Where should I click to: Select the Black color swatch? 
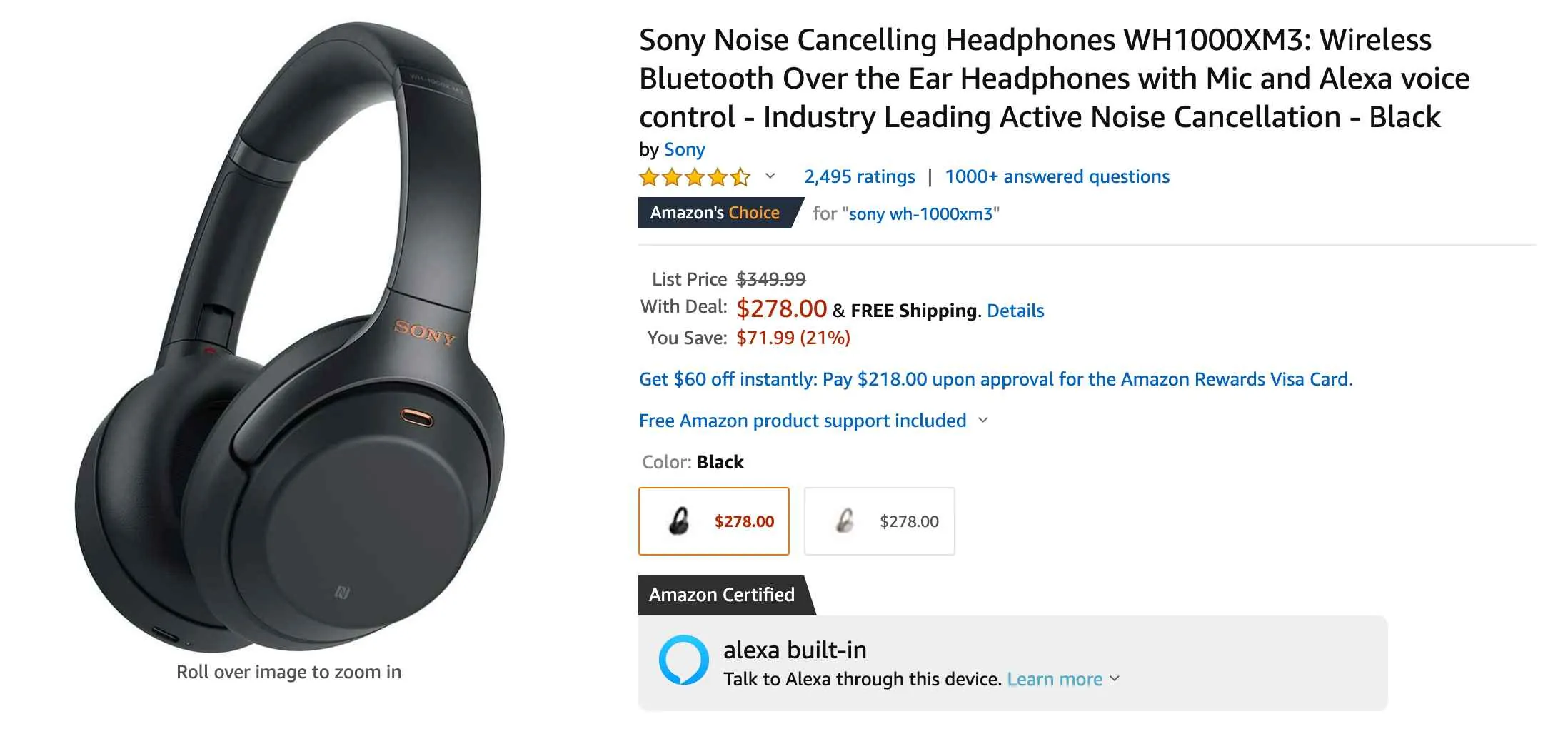click(x=713, y=521)
